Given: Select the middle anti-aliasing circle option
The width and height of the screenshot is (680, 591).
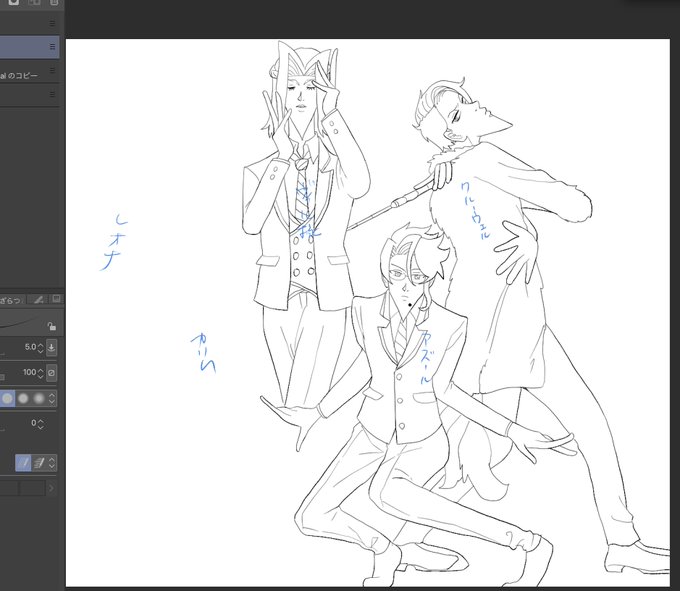Looking at the screenshot, I should point(23,398).
